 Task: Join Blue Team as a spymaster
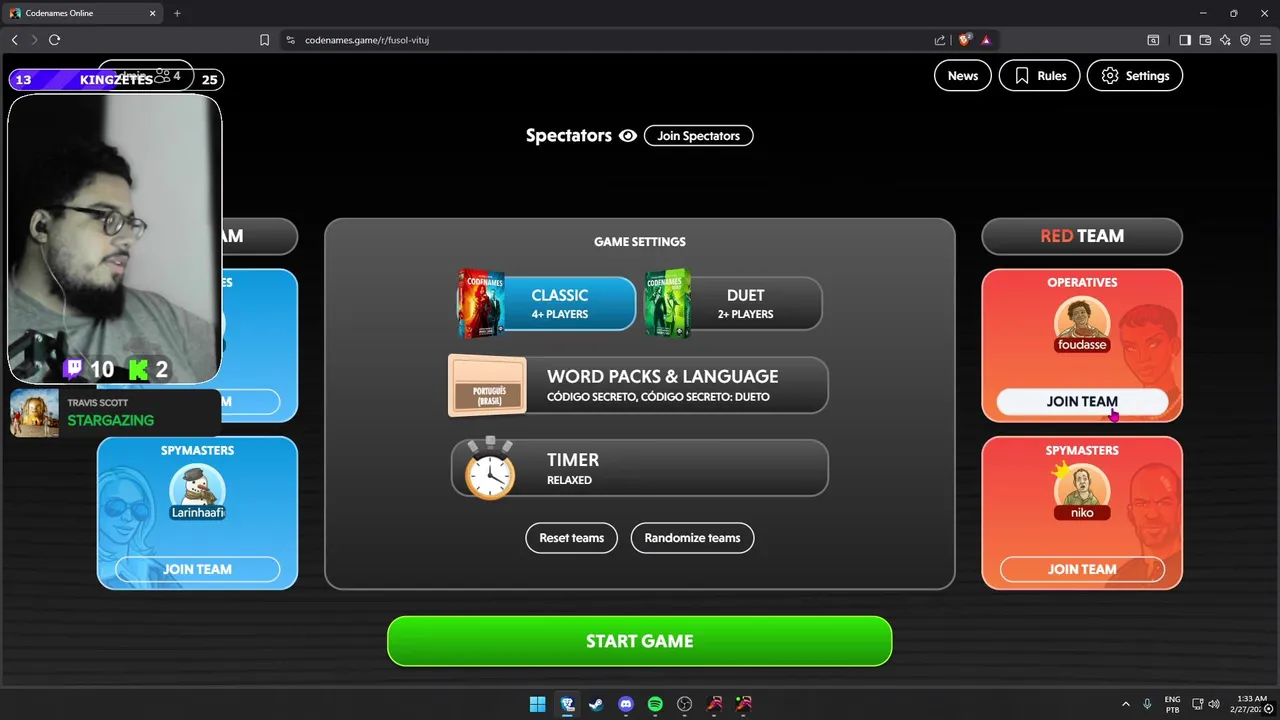pyautogui.click(x=197, y=569)
